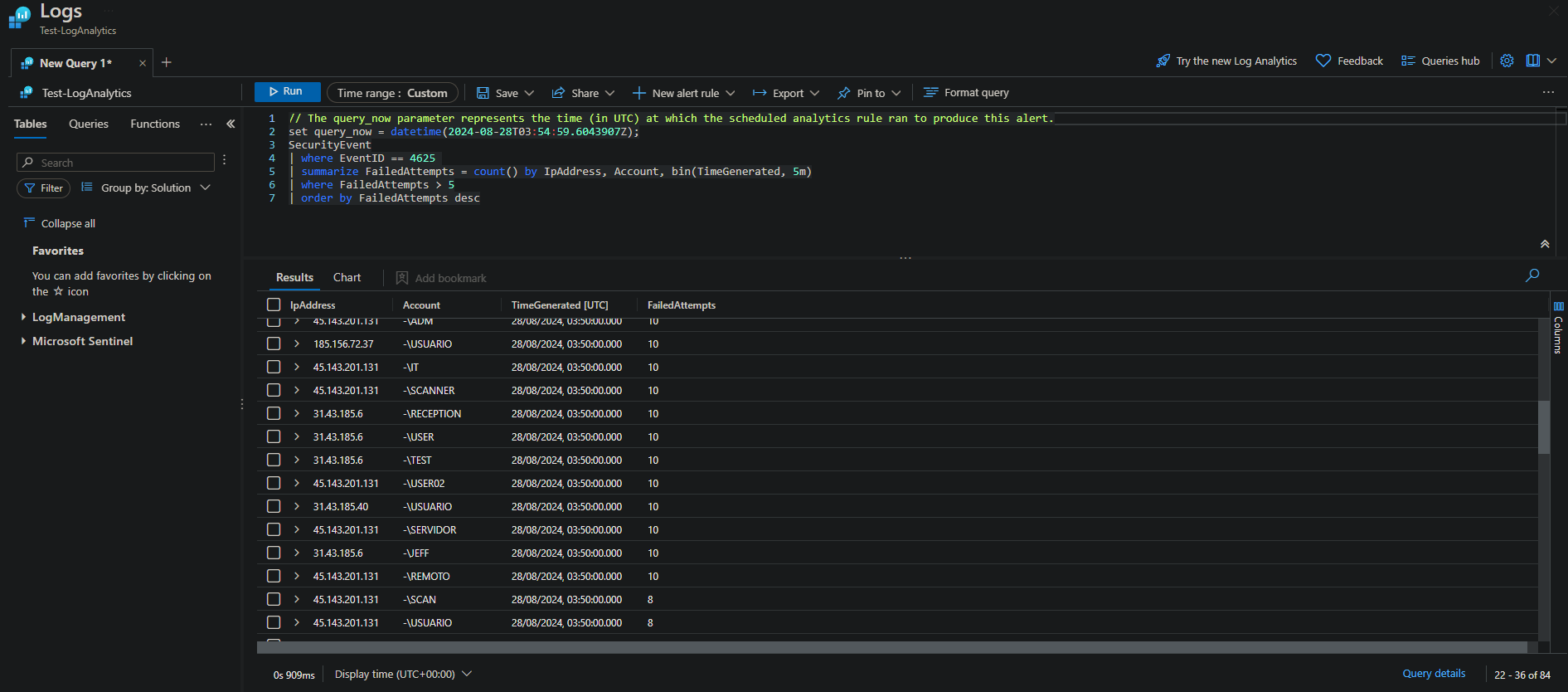The height and width of the screenshot is (692, 1568).
Task: Open Queries hub
Action: (1440, 61)
